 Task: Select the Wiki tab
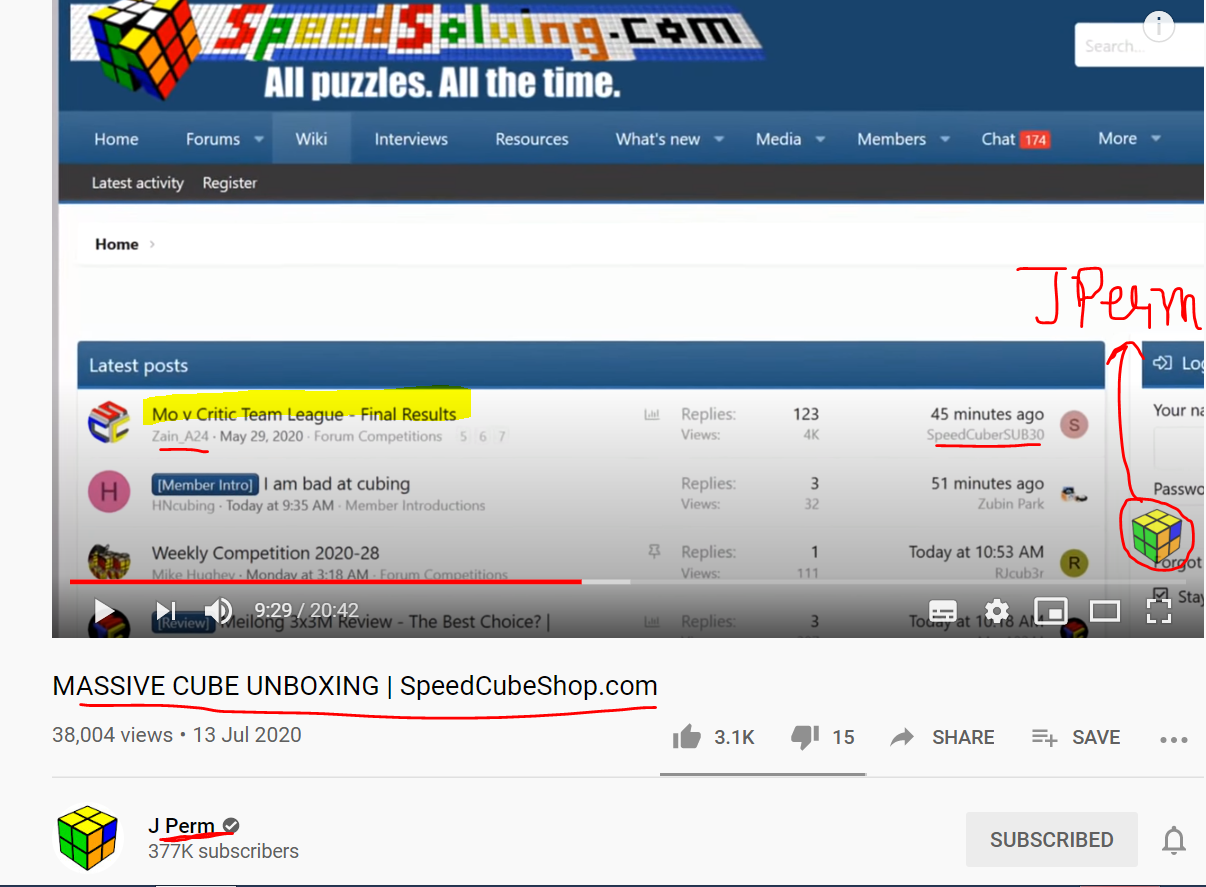[x=311, y=139]
